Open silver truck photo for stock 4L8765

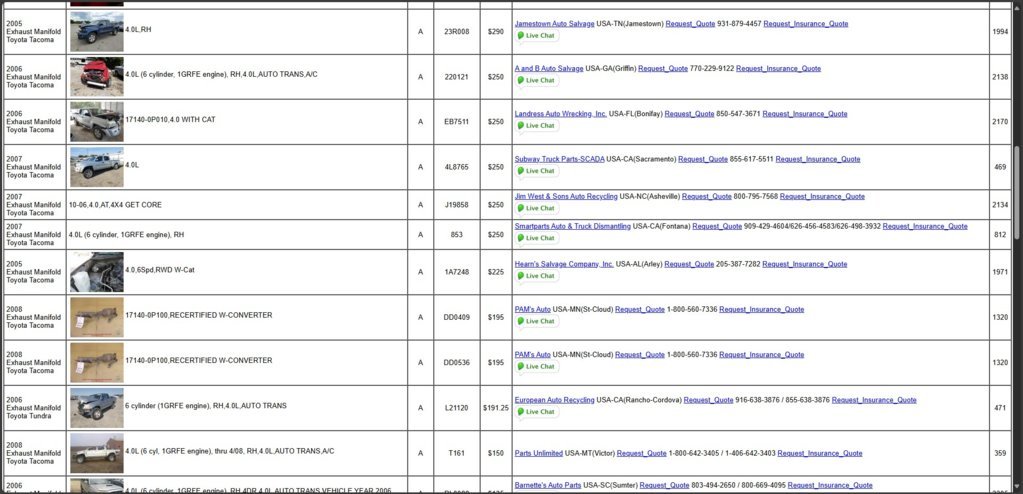[97, 167]
